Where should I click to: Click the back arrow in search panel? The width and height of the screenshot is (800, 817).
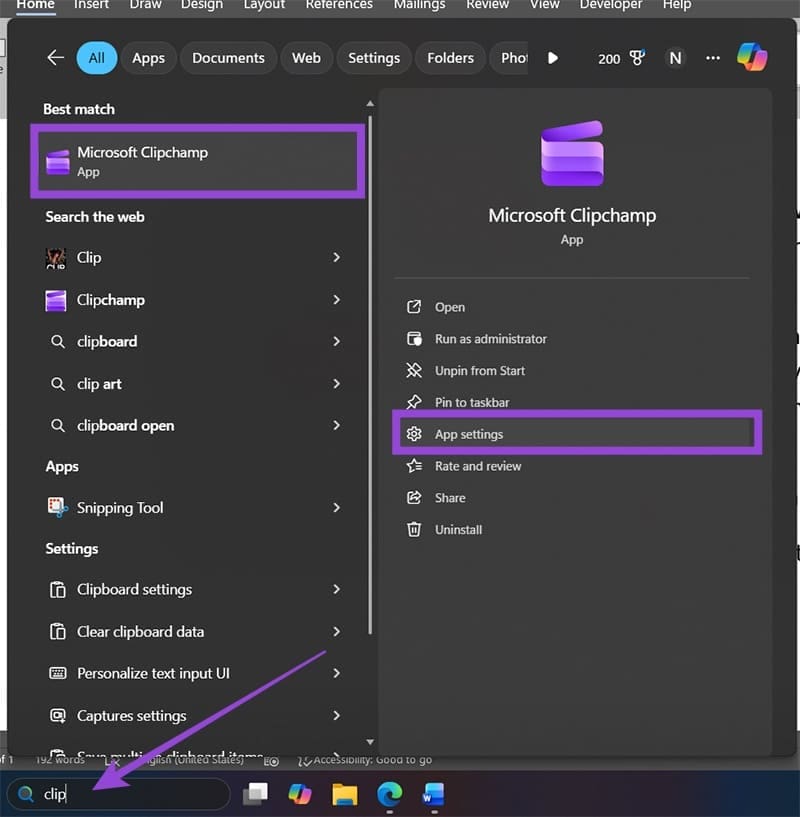pos(55,58)
